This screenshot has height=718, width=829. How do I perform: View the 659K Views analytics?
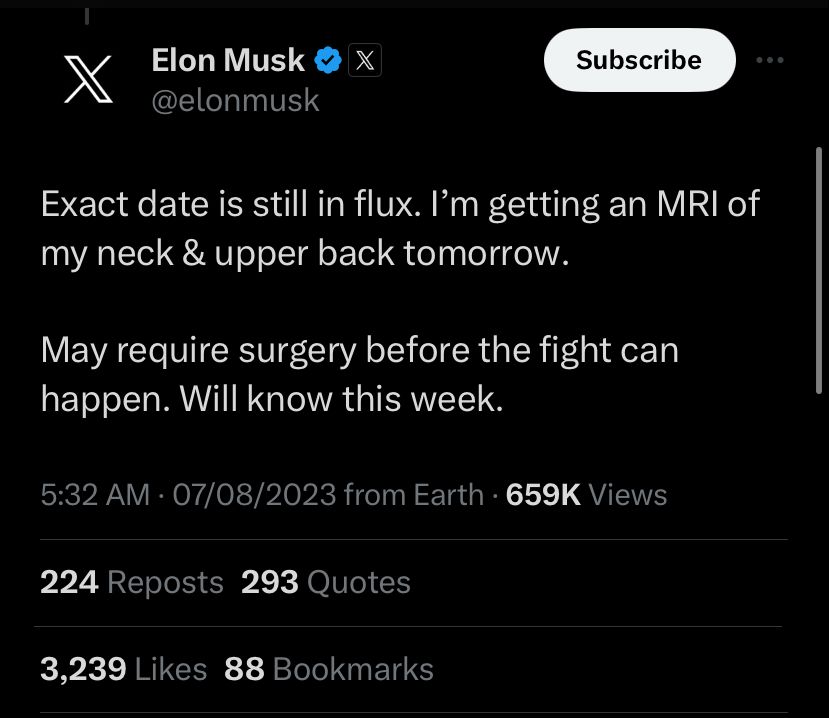click(x=587, y=495)
